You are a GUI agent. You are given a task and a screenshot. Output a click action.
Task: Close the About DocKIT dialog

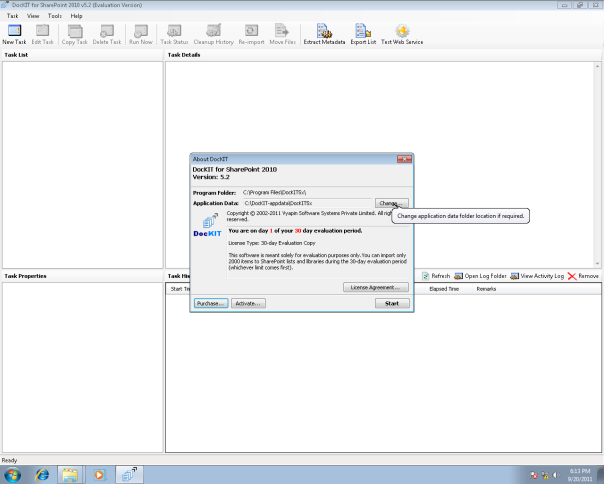tap(404, 159)
